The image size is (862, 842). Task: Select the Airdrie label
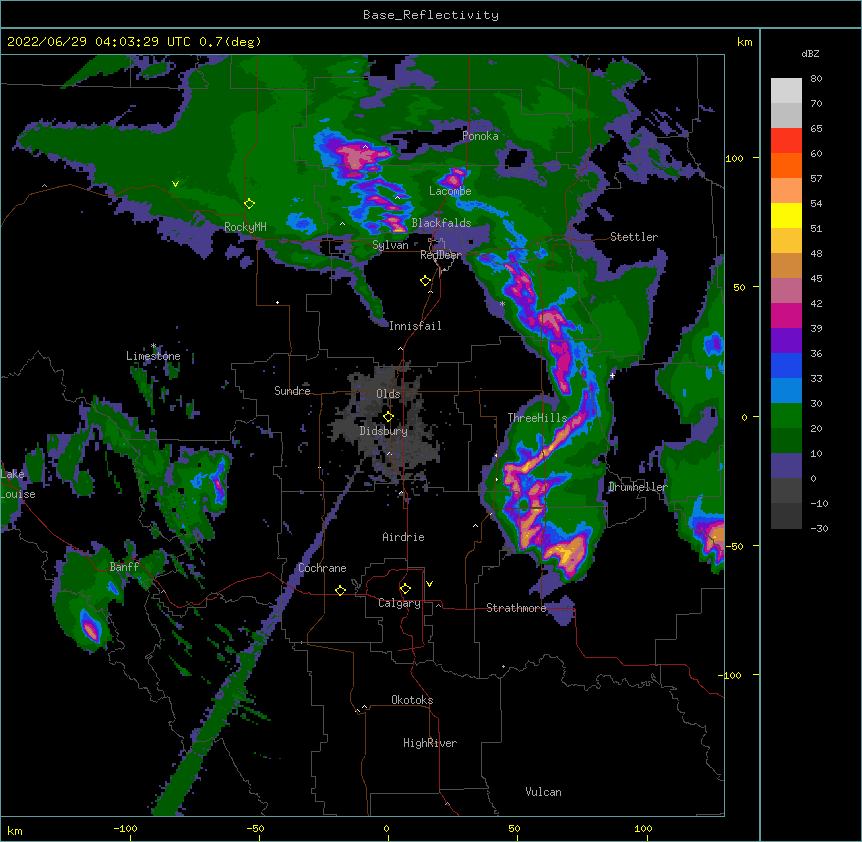[404, 537]
